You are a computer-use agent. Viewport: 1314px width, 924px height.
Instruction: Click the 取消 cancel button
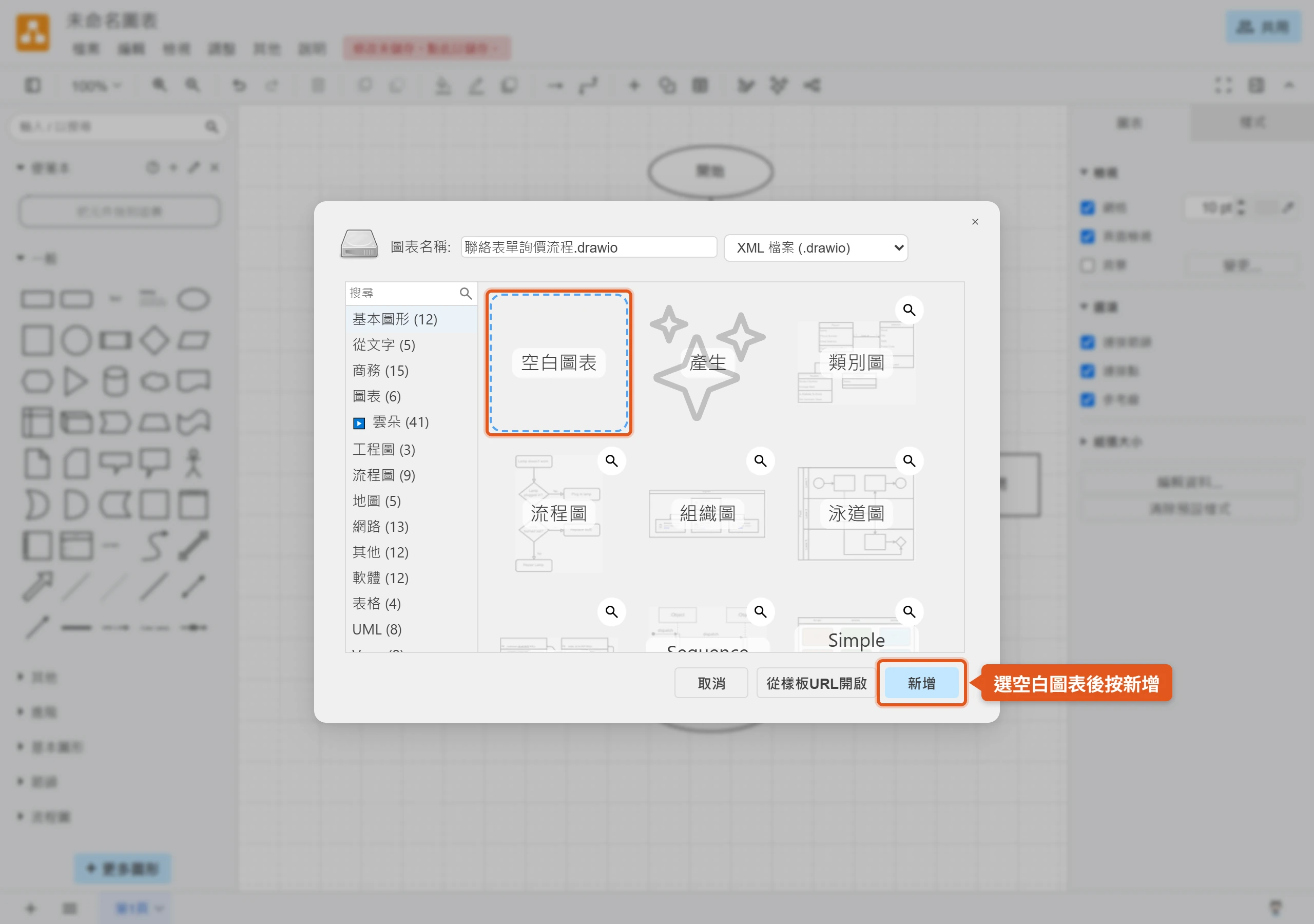(711, 683)
